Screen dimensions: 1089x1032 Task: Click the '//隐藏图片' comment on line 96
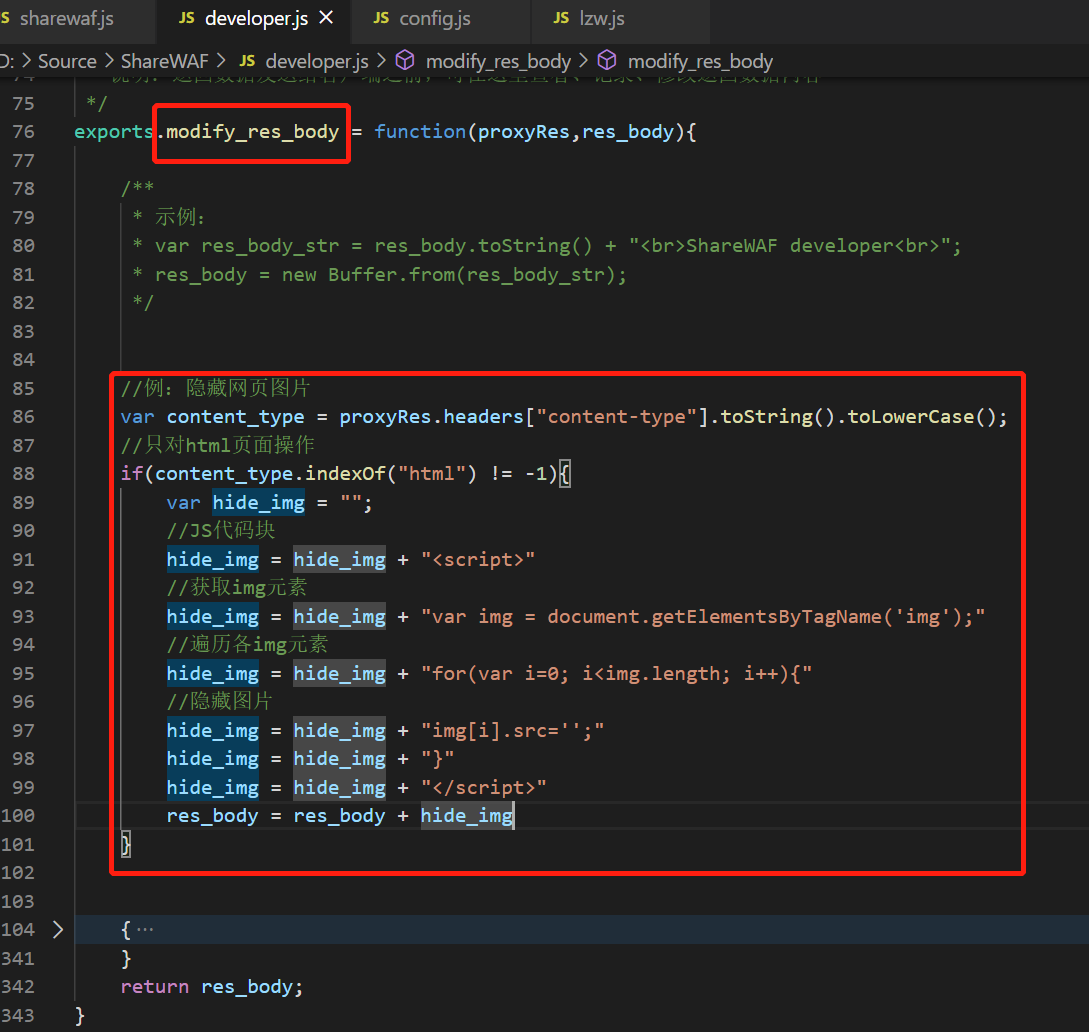219,701
